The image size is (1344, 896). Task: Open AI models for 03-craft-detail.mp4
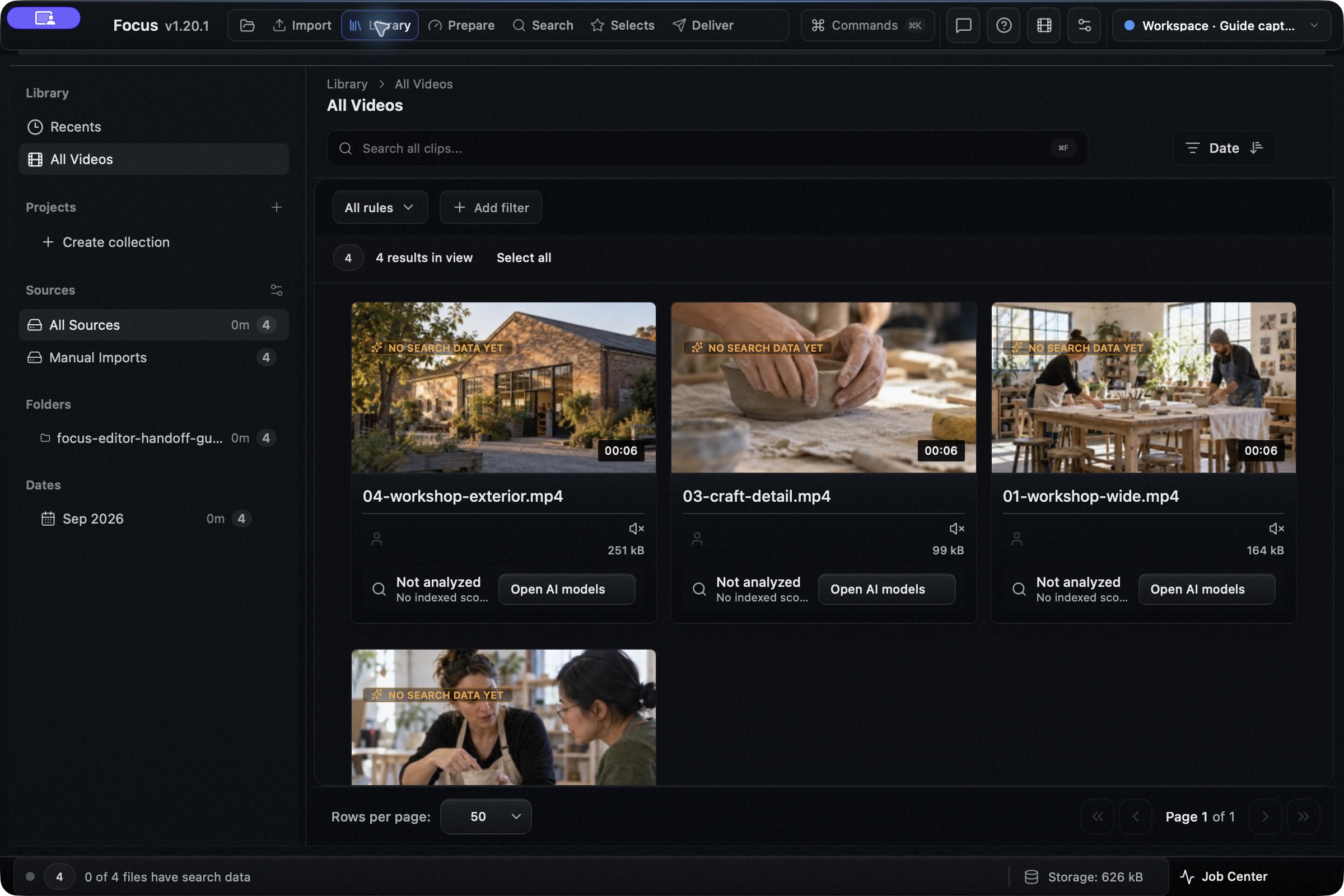tap(886, 589)
